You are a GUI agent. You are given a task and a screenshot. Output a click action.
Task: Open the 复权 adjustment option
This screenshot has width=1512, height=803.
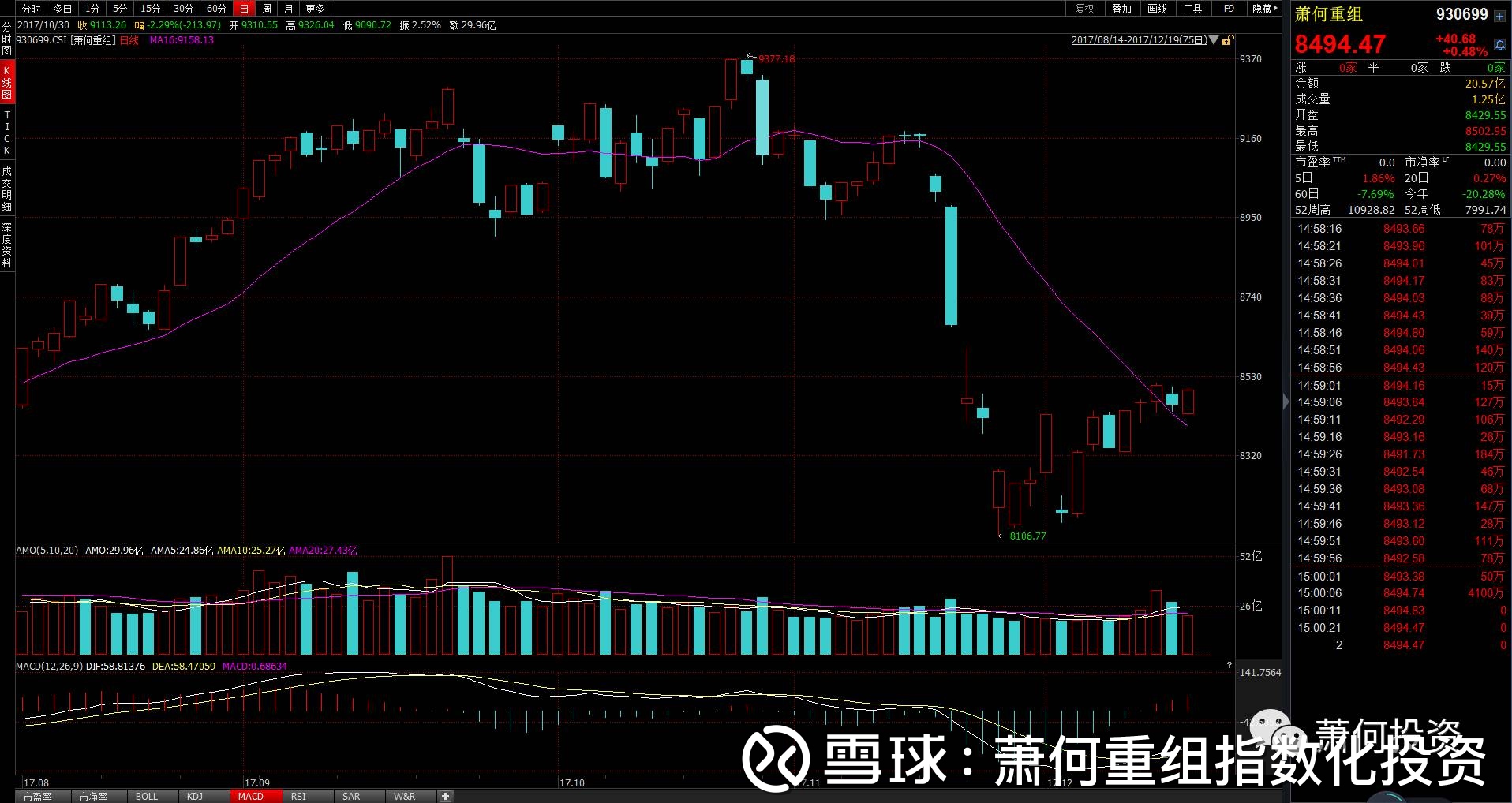(x=1085, y=9)
